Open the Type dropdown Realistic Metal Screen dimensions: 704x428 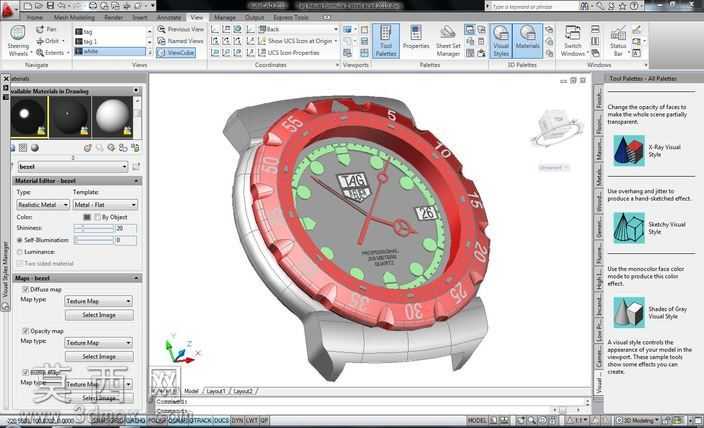point(43,204)
